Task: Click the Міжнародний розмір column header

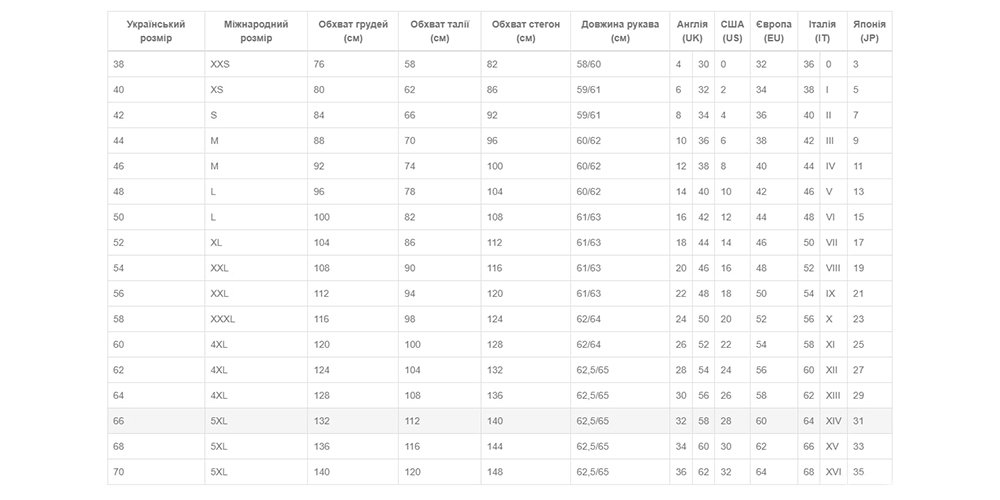Action: [256, 31]
